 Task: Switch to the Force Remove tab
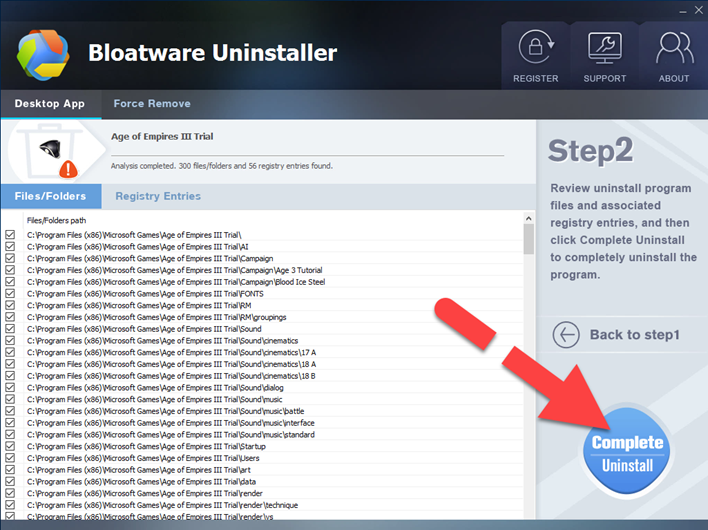(x=152, y=104)
